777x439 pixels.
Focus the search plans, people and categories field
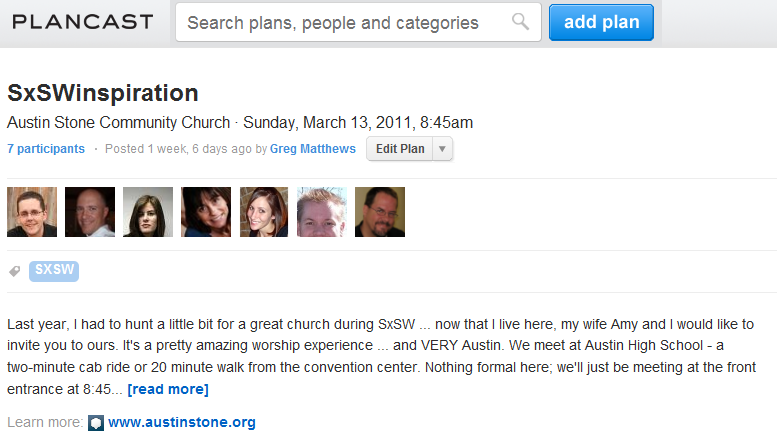(345, 22)
